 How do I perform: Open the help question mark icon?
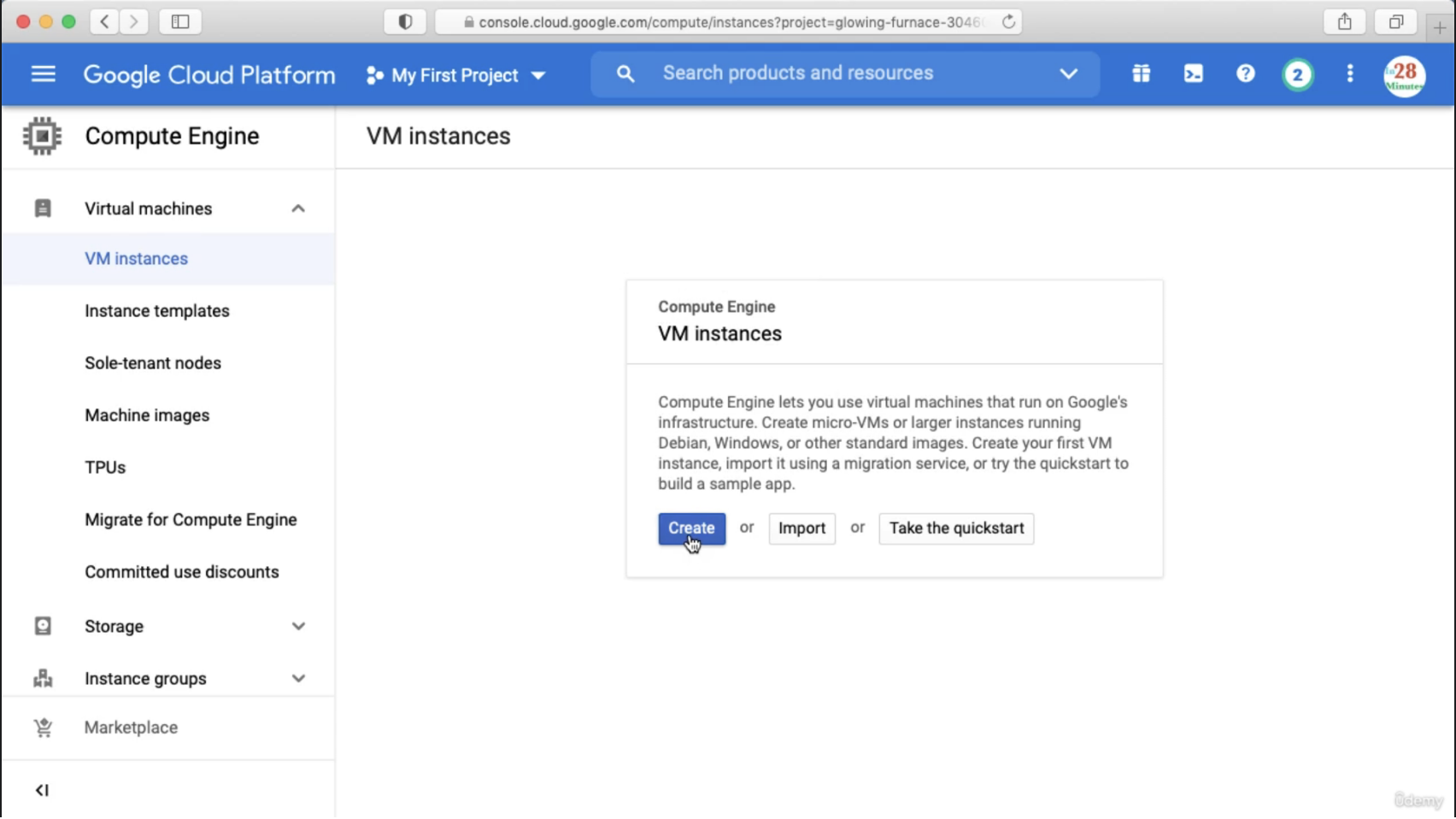tap(1246, 74)
